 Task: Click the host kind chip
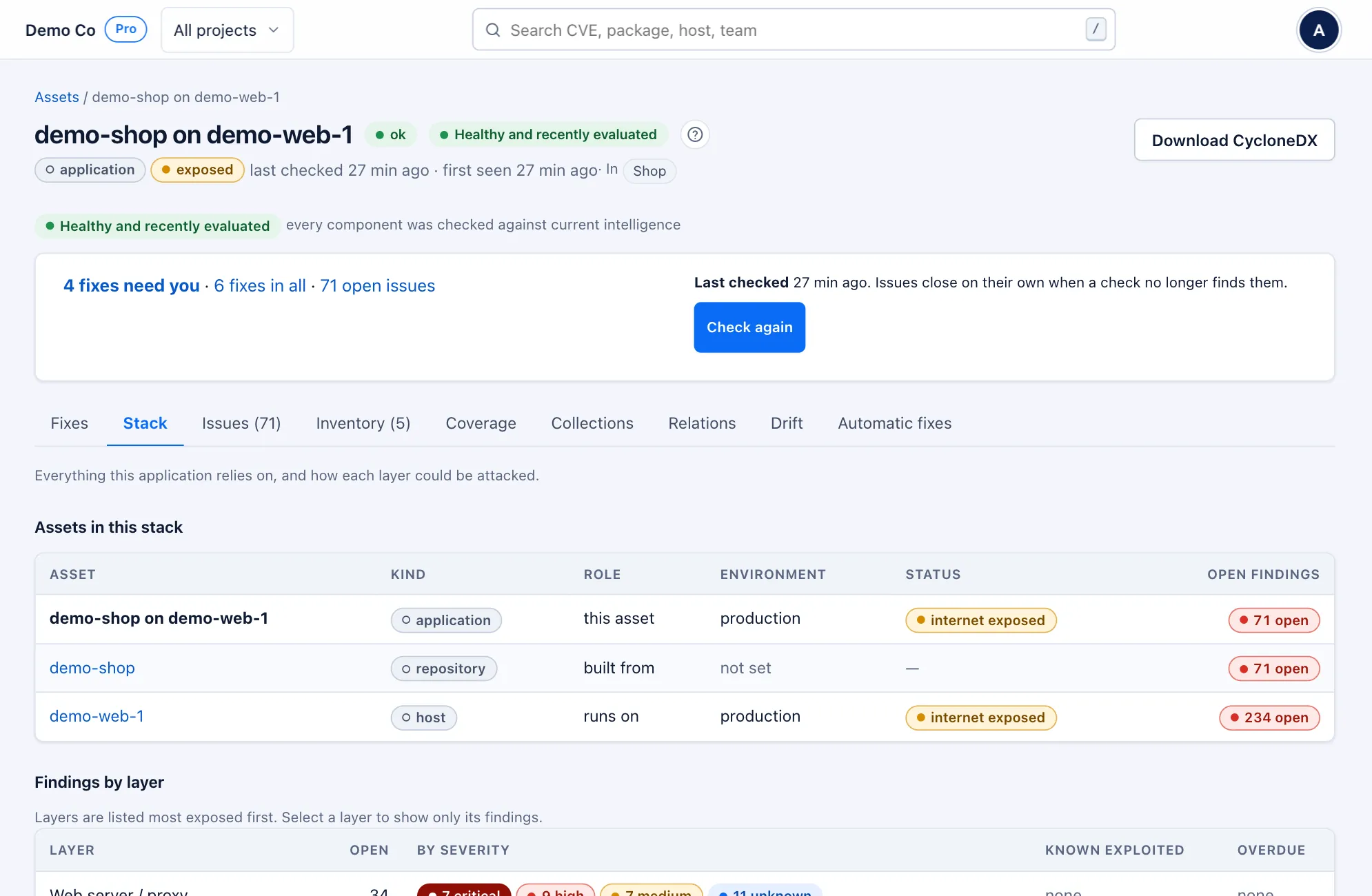click(x=424, y=717)
